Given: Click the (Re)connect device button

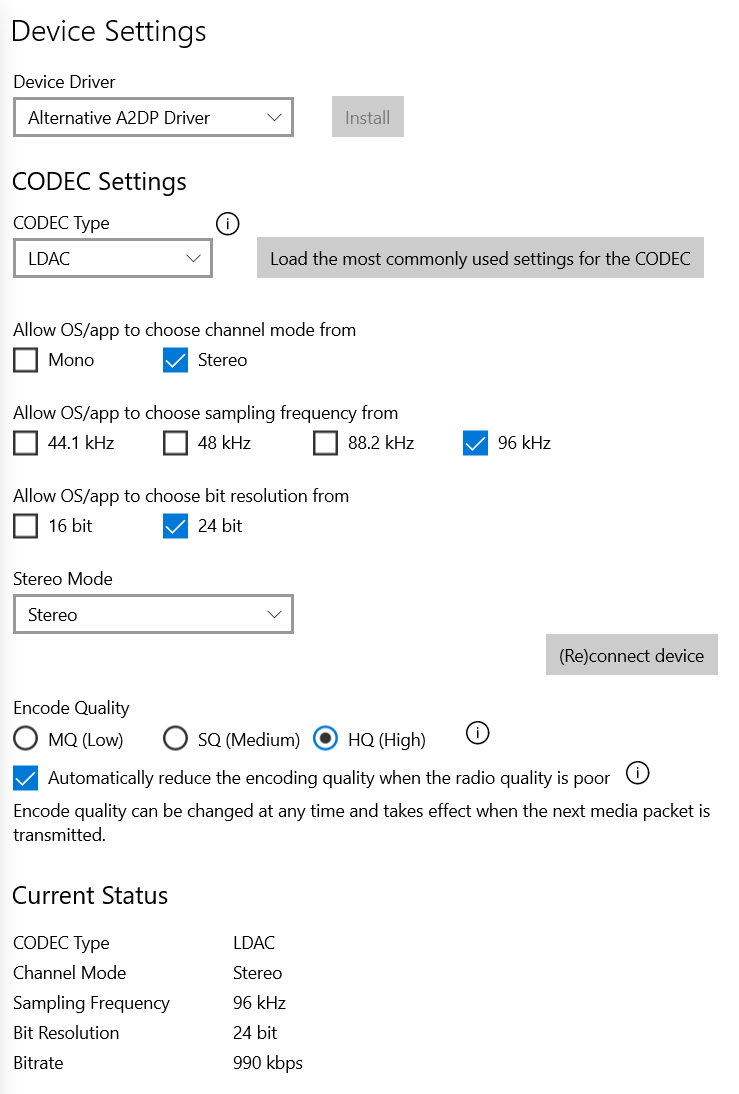Looking at the screenshot, I should pyautogui.click(x=632, y=656).
